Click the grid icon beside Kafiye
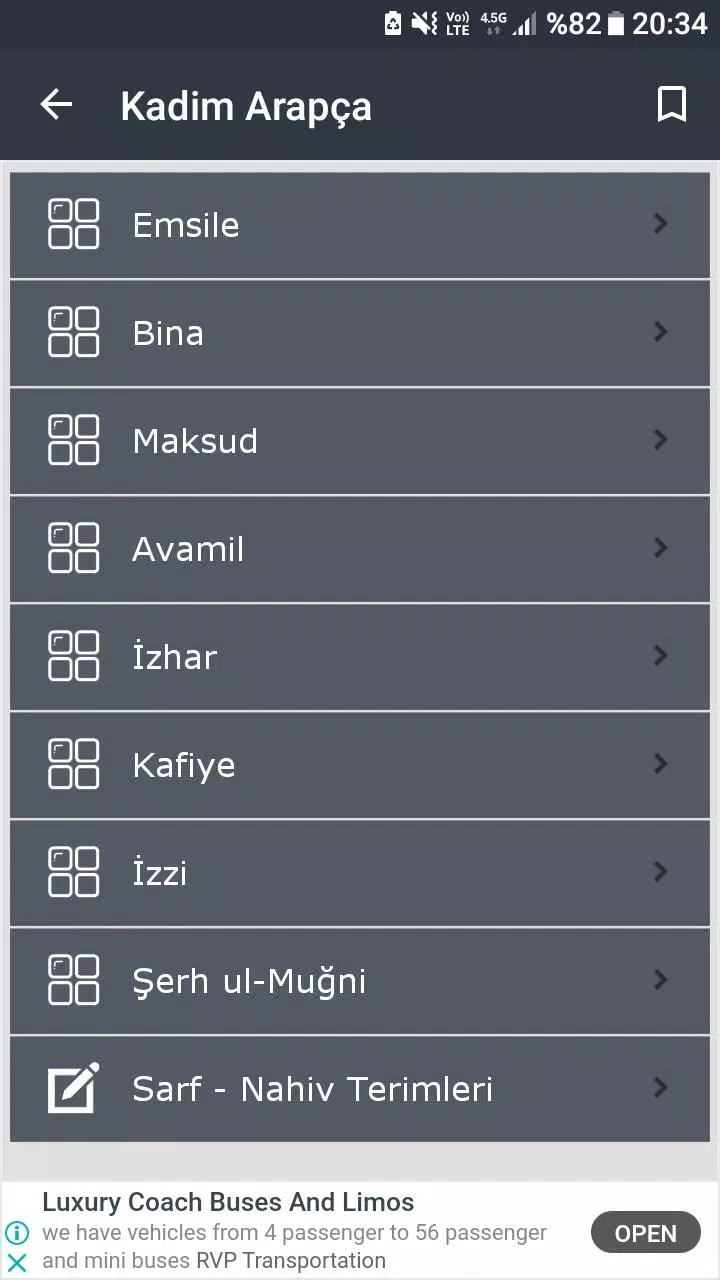Viewport: 720px width, 1280px height. [74, 764]
